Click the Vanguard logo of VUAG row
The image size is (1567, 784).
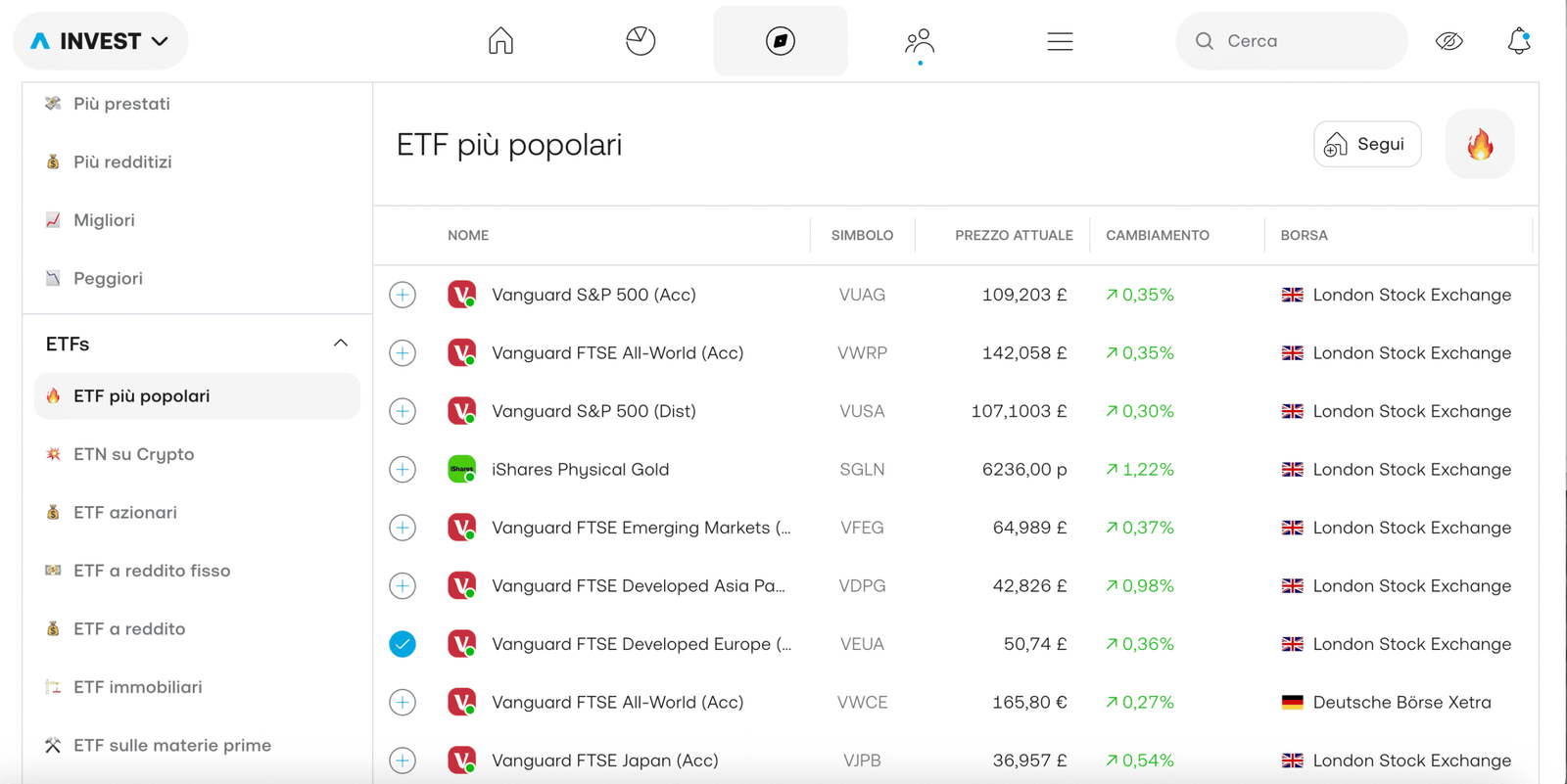point(461,295)
